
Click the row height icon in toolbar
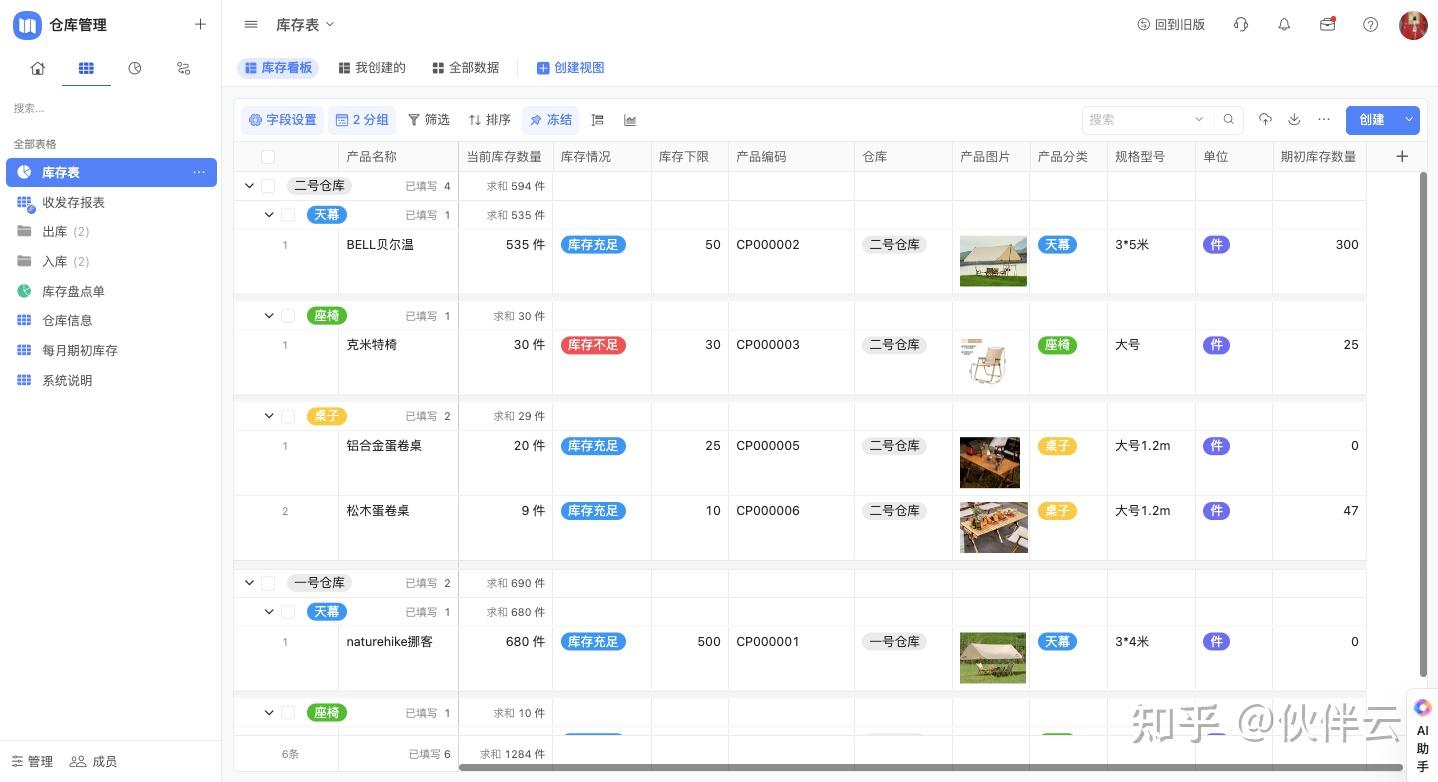(x=598, y=120)
